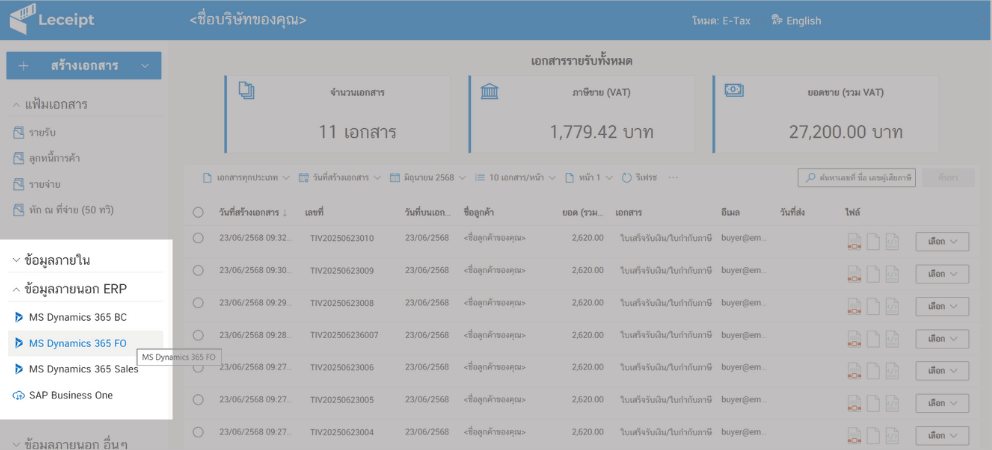Click the document search input field
992x450 pixels.
857,178
